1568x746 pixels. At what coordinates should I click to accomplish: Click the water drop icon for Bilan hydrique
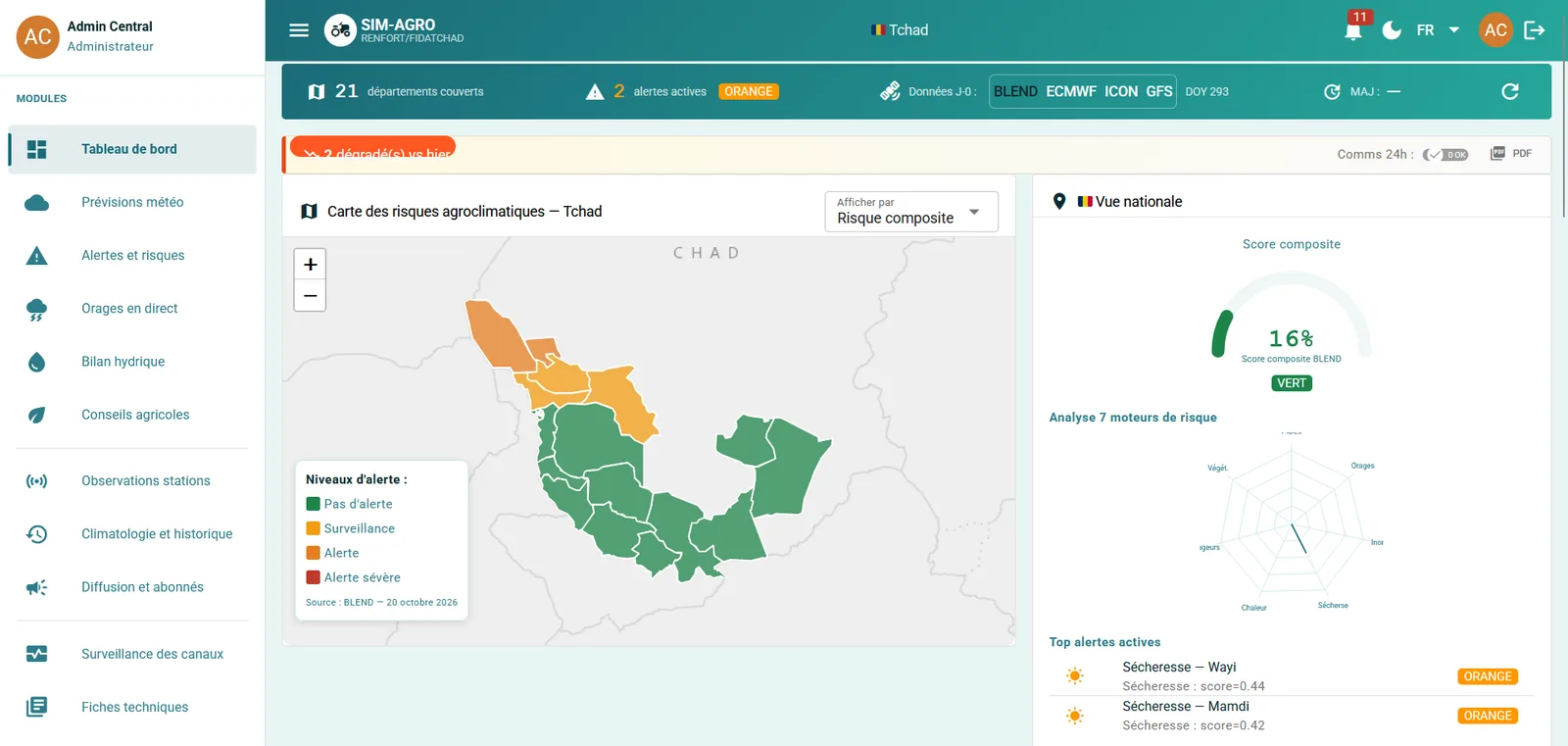click(37, 362)
